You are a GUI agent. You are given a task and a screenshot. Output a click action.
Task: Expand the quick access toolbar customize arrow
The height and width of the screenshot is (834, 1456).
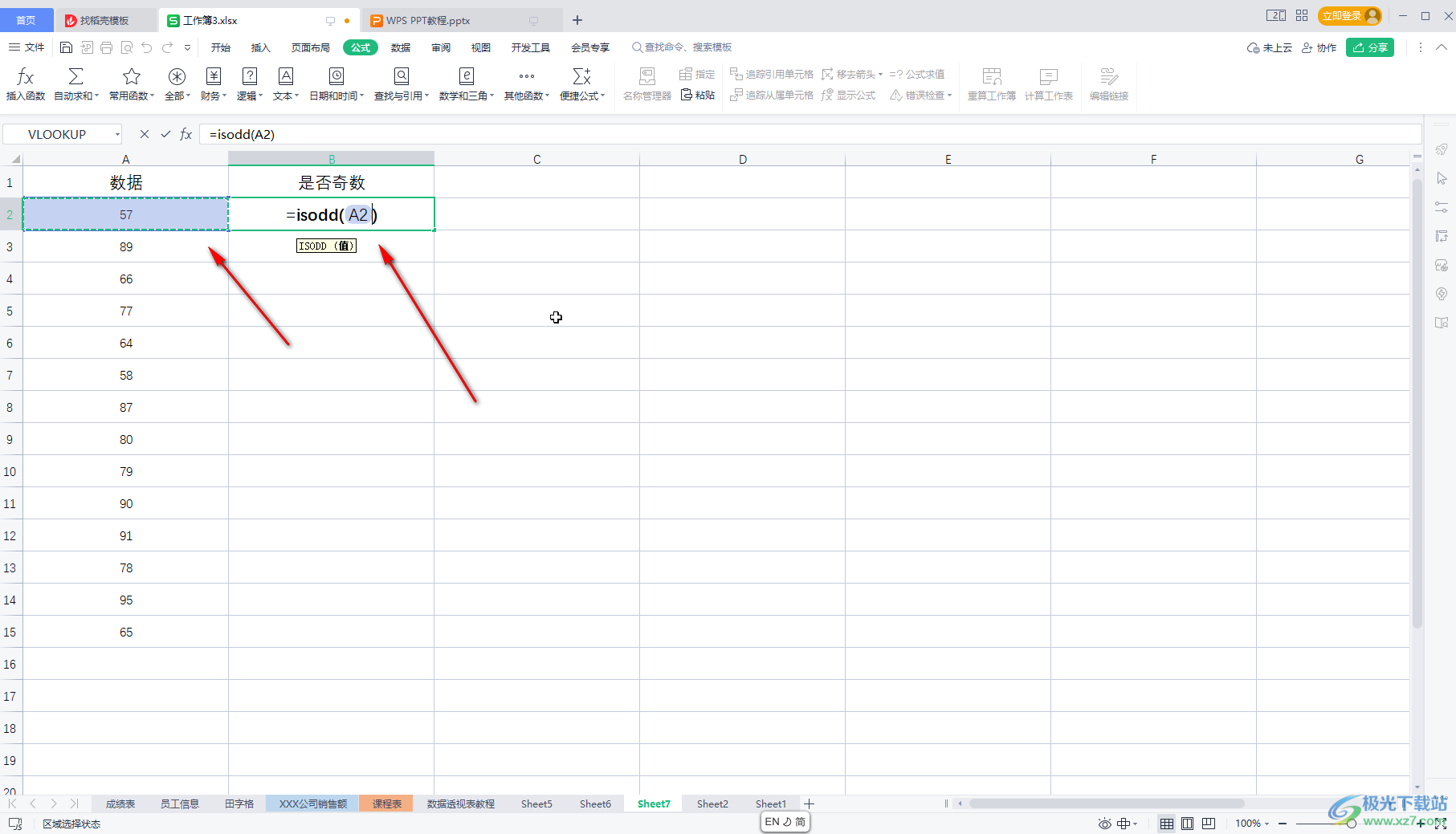[x=187, y=47]
